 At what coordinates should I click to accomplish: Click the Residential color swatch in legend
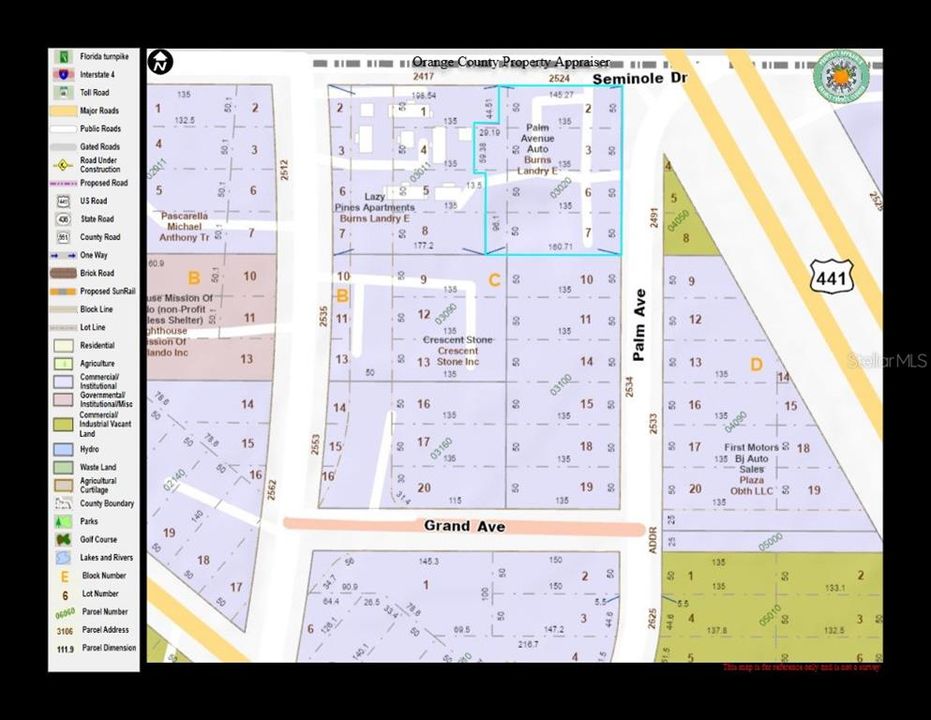(x=64, y=345)
